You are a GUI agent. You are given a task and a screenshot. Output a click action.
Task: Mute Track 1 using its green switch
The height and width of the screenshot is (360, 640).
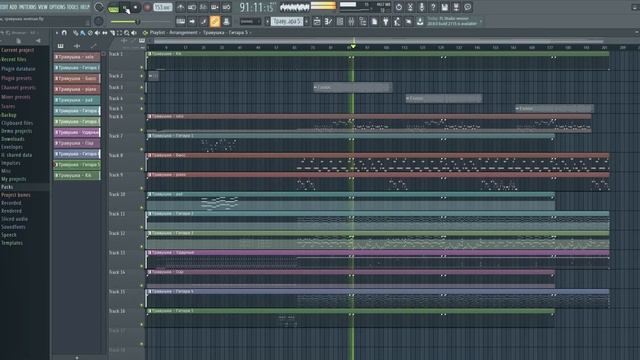pyautogui.click(x=142, y=67)
